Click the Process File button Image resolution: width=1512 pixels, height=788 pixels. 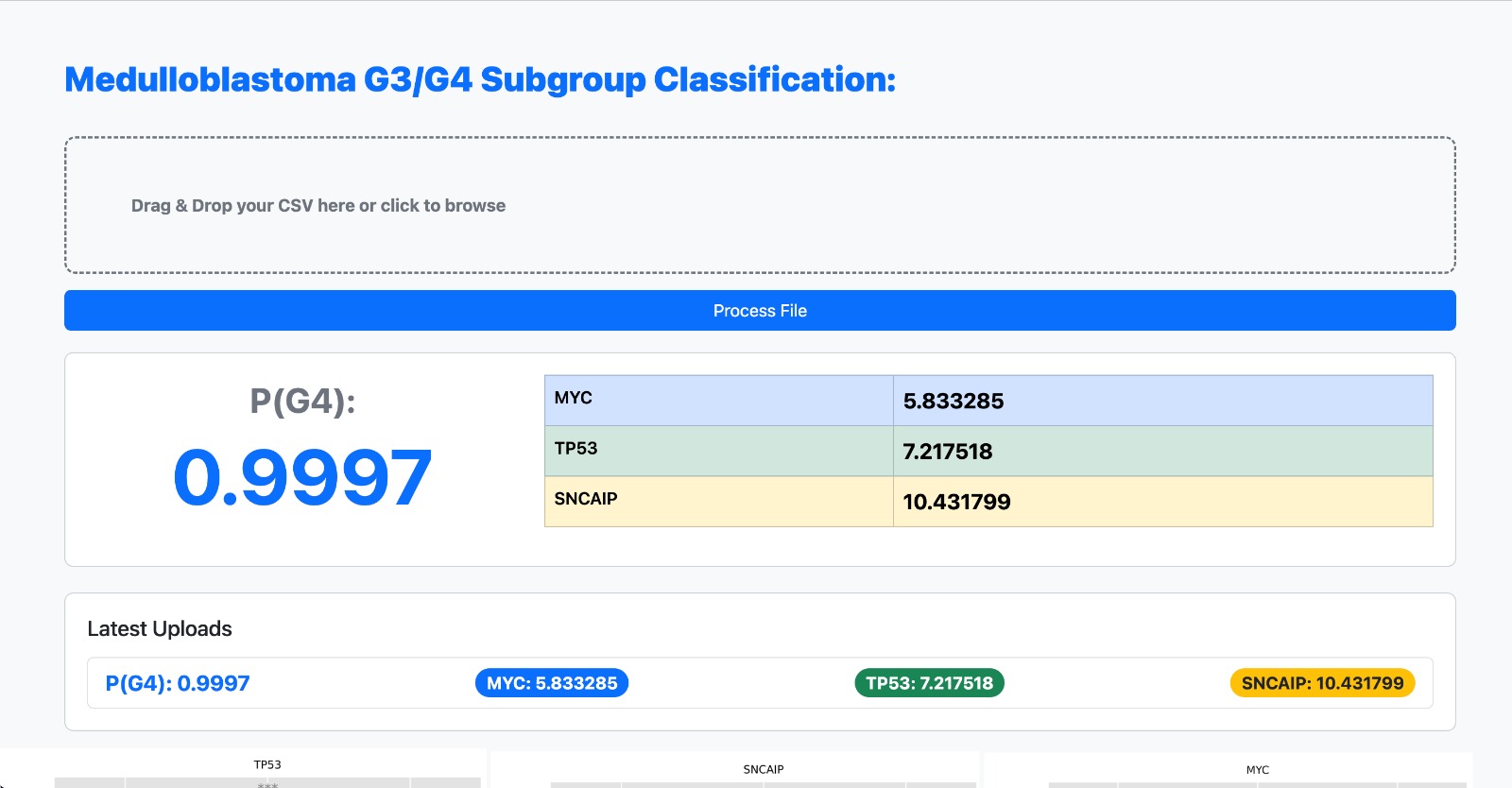coord(760,311)
